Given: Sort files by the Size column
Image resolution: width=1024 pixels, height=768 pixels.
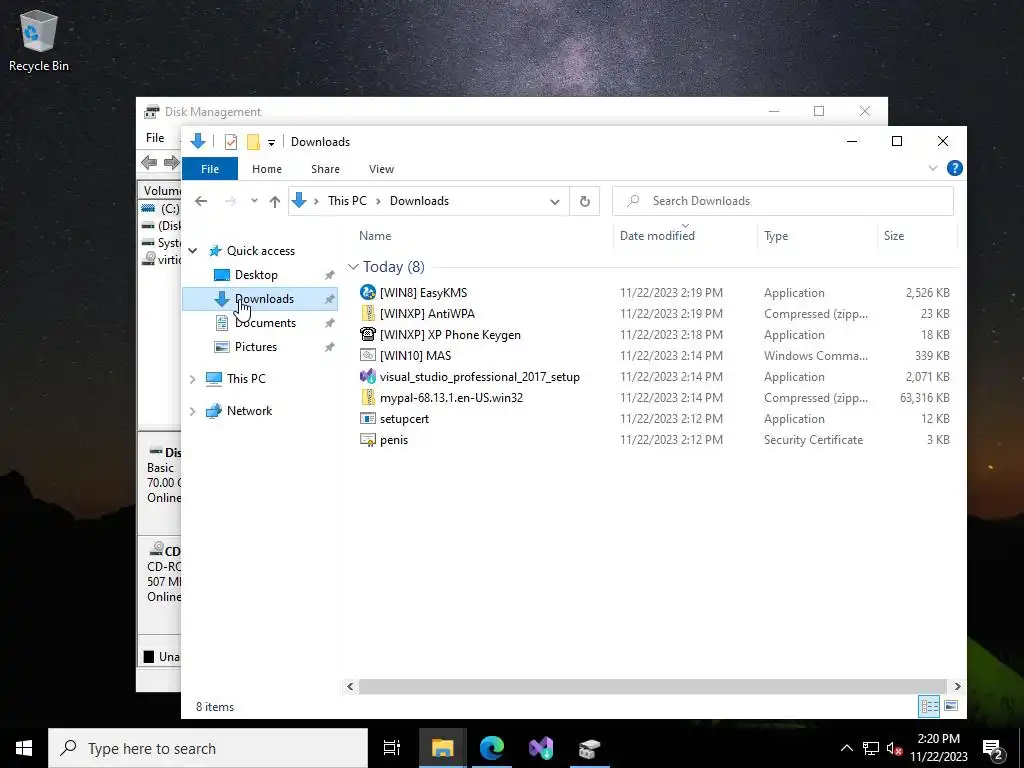Looking at the screenshot, I should pyautogui.click(x=893, y=236).
